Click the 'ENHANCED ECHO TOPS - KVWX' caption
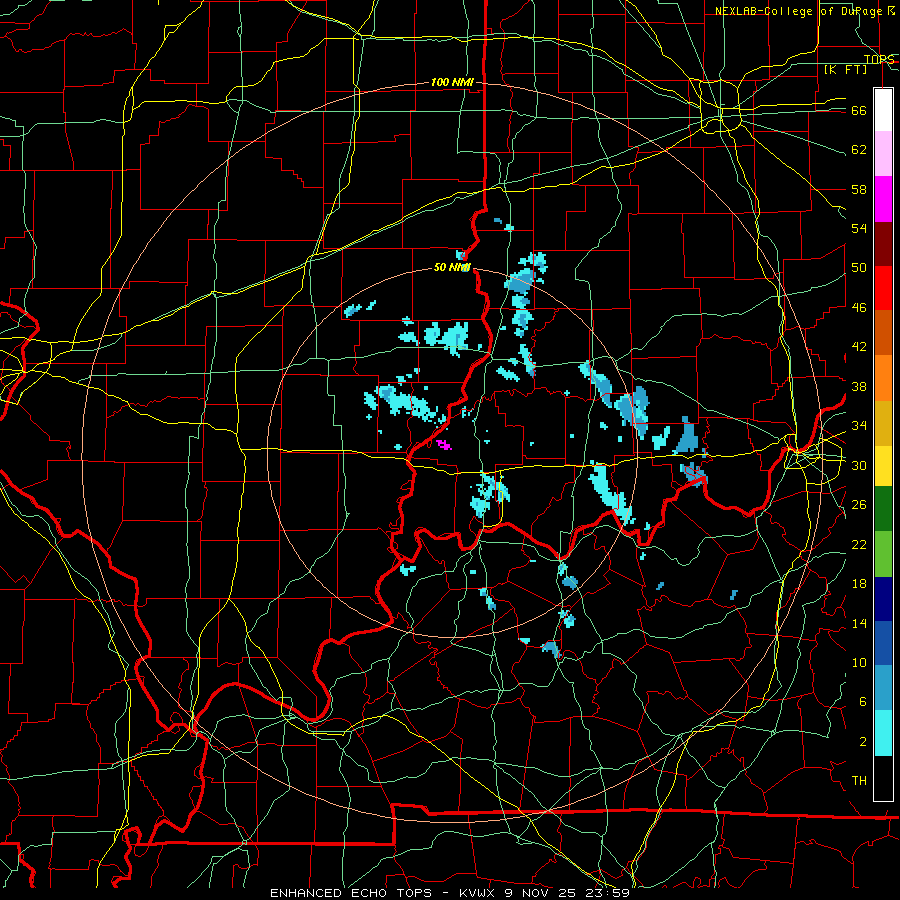The width and height of the screenshot is (900, 900). click(x=383, y=893)
